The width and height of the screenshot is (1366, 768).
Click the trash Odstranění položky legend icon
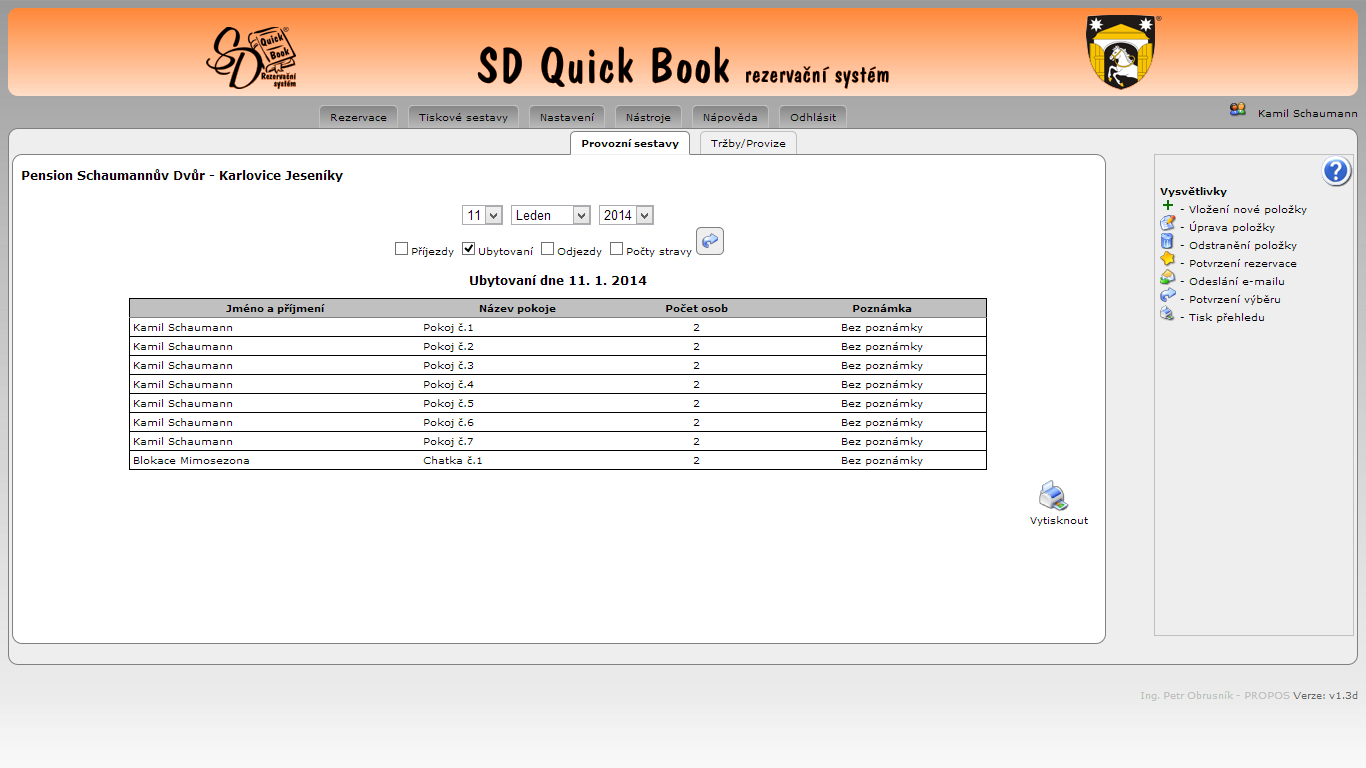point(1166,242)
